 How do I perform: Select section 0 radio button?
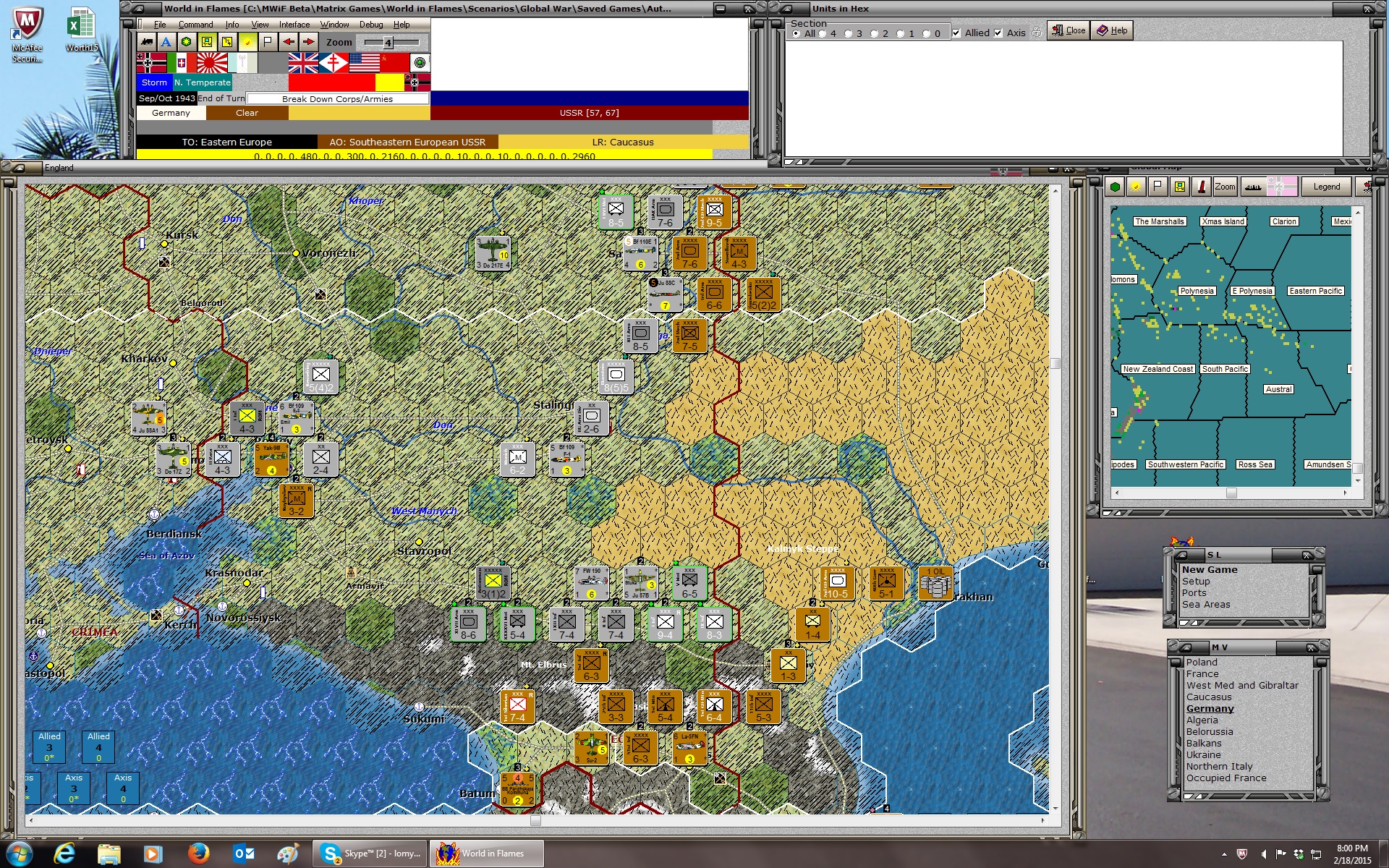pyautogui.click(x=927, y=33)
